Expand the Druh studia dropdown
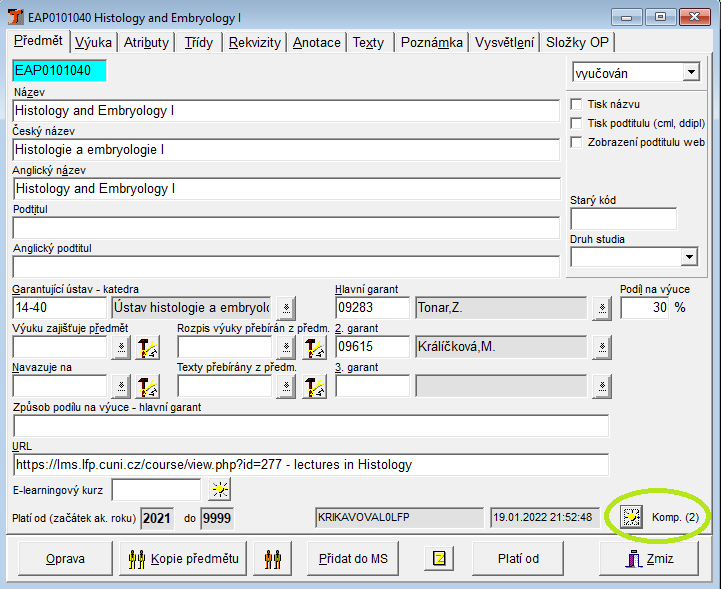Screen dimensions: 721x589 [x=688, y=257]
